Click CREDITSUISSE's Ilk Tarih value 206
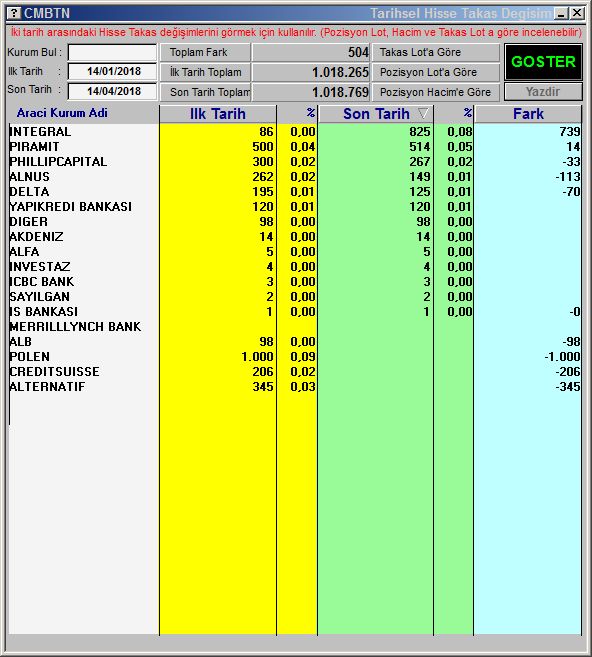This screenshot has height=657, width=592. pyautogui.click(x=263, y=372)
